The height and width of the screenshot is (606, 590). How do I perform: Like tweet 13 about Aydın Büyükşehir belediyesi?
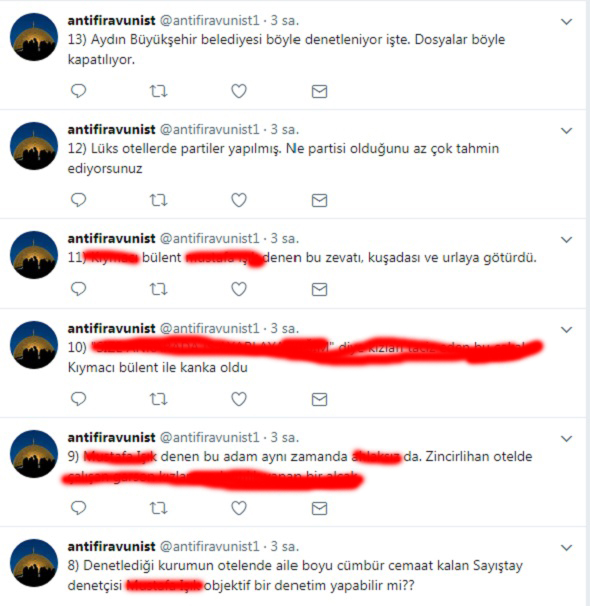(x=239, y=91)
